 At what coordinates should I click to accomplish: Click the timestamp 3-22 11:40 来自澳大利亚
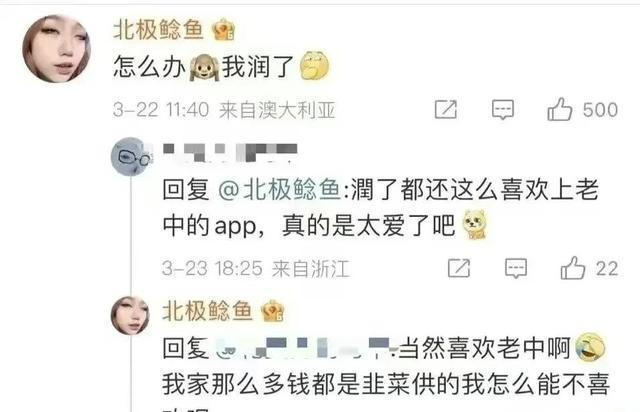click(x=224, y=110)
